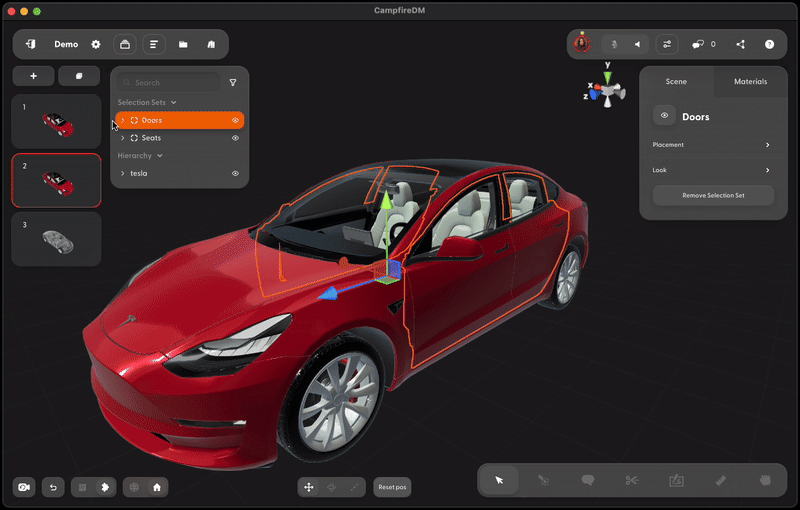Image resolution: width=800 pixels, height=510 pixels.
Task: Toggle visibility eye for tesla hierarchy item
Action: pos(235,173)
